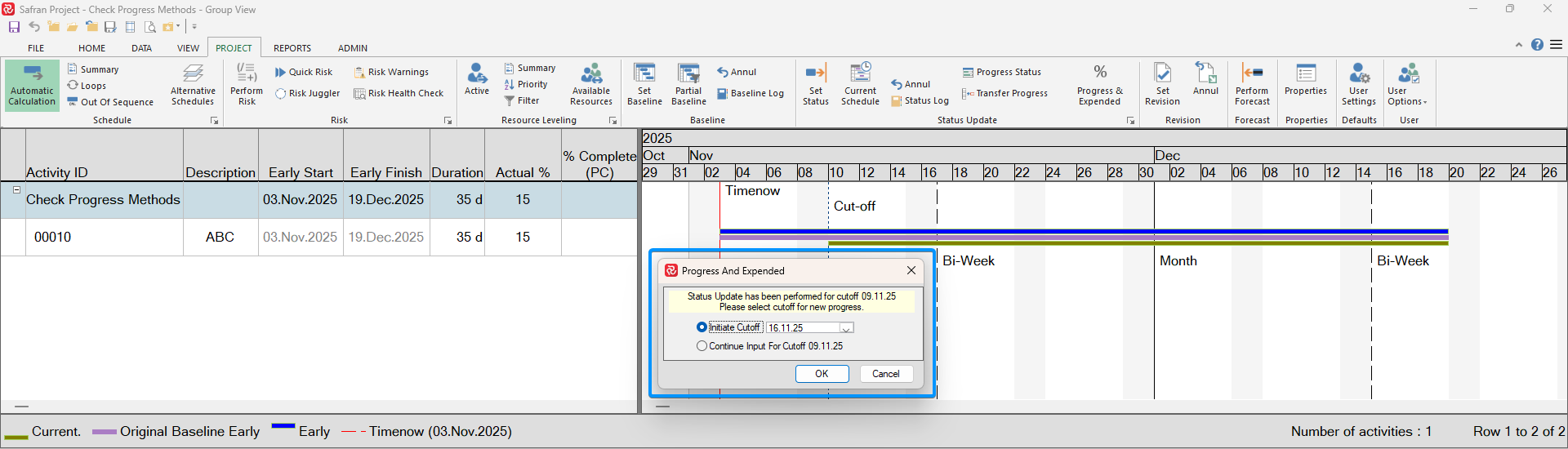Open the Initiate Cutoff date dropdown
1568x449 pixels.
[847, 328]
